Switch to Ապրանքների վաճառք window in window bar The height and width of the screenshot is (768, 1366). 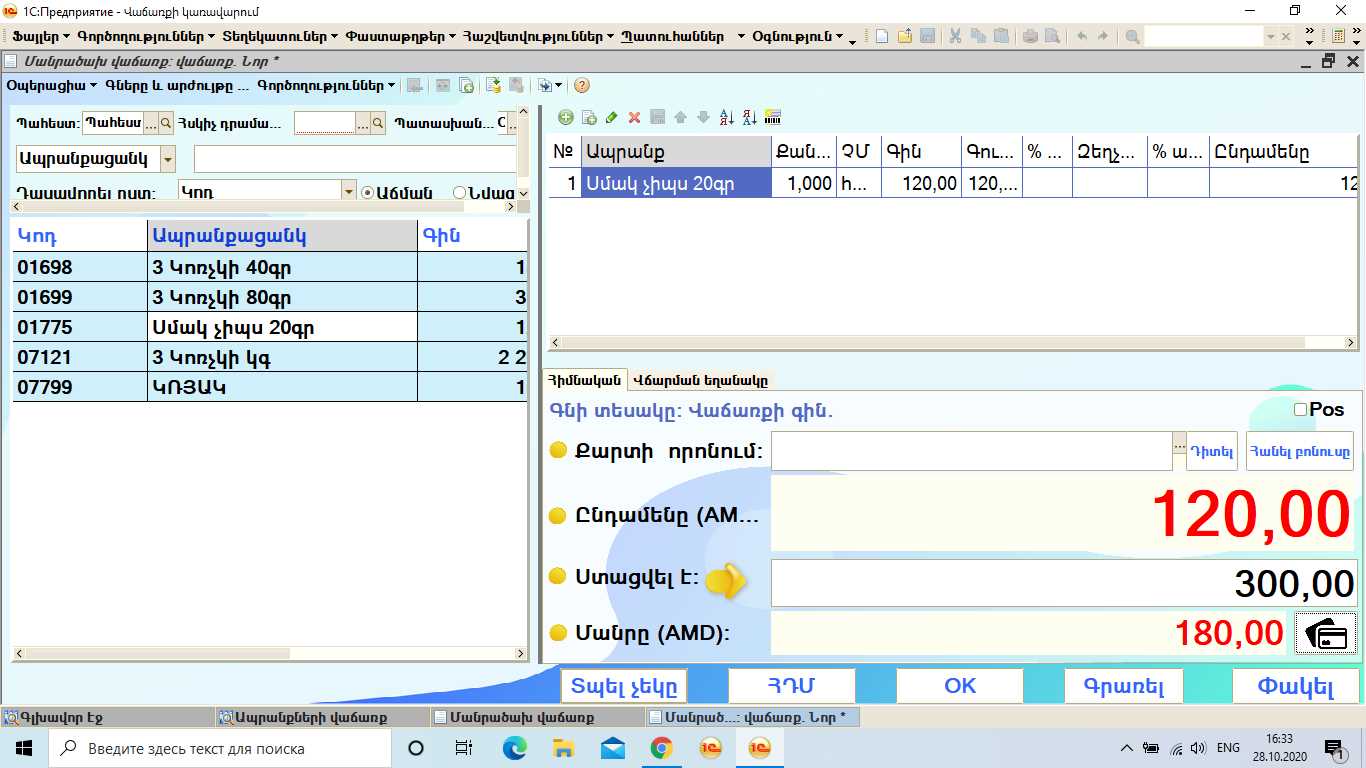click(322, 717)
